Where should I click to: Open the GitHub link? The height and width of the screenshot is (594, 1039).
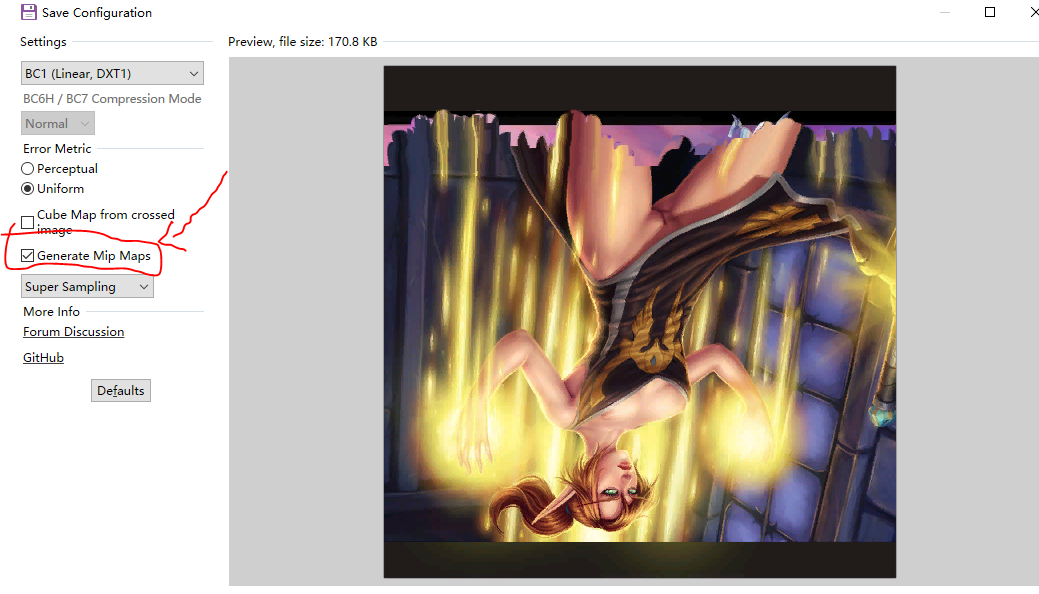pos(43,358)
